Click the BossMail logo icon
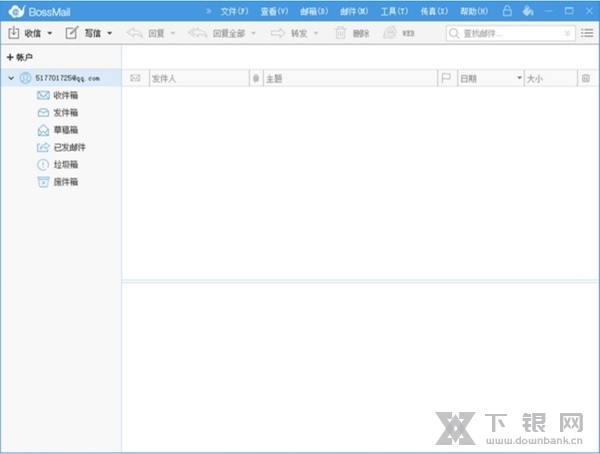 (x=17, y=11)
